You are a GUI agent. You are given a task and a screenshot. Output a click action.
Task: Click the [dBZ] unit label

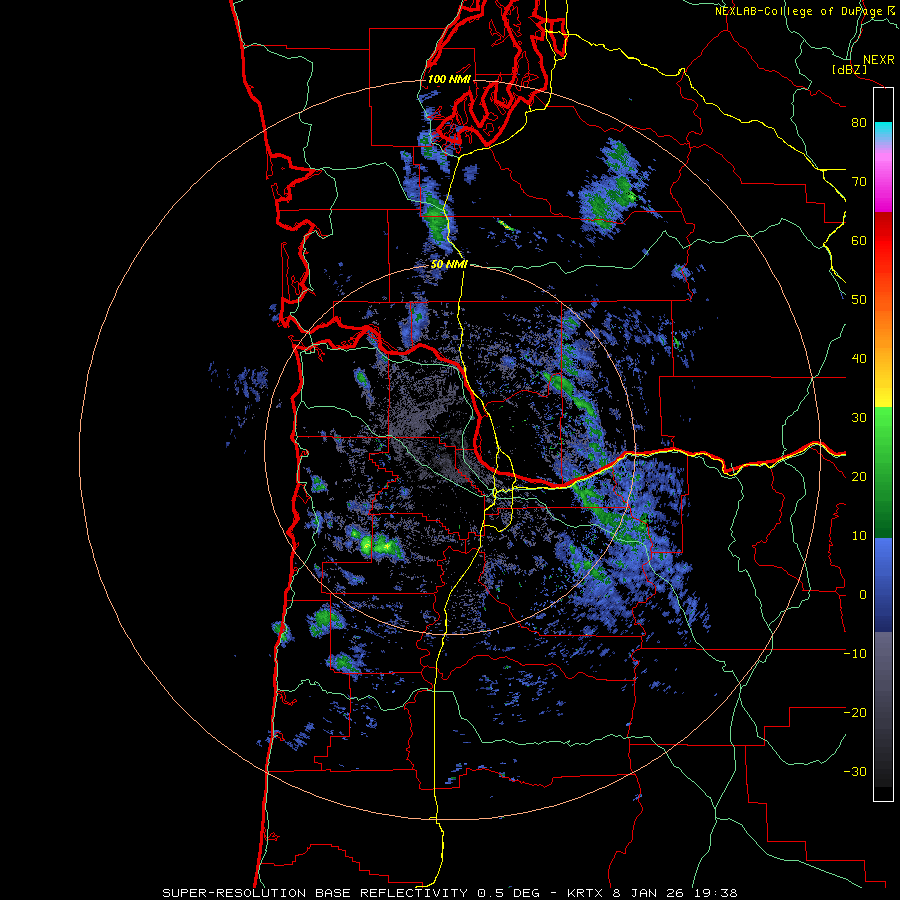[849, 70]
